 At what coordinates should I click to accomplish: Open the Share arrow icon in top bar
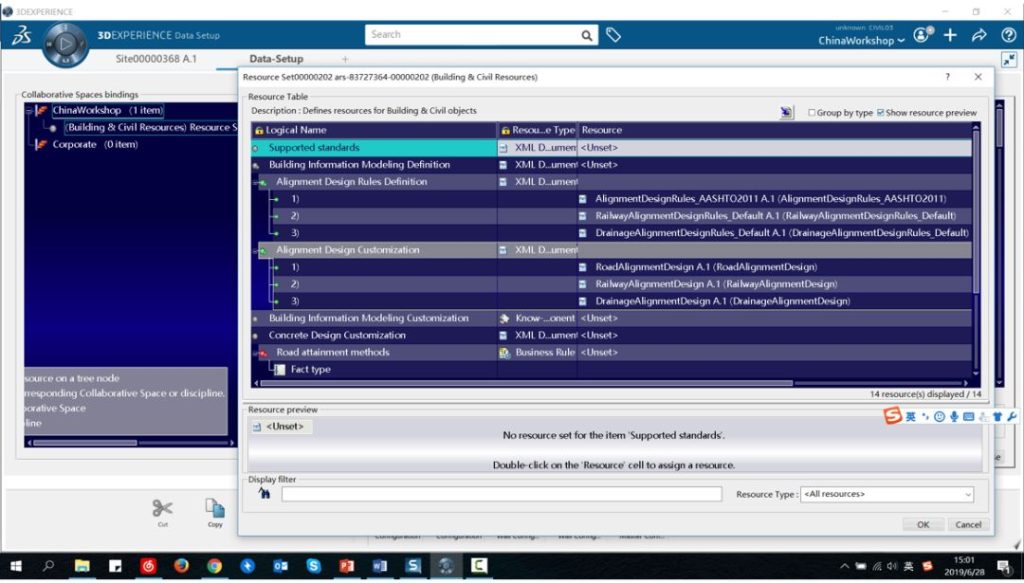click(x=979, y=35)
